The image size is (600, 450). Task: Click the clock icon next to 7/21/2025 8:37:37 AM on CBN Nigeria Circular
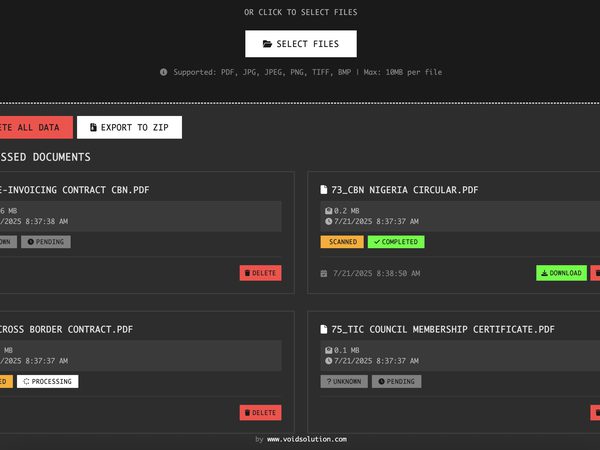point(328,221)
